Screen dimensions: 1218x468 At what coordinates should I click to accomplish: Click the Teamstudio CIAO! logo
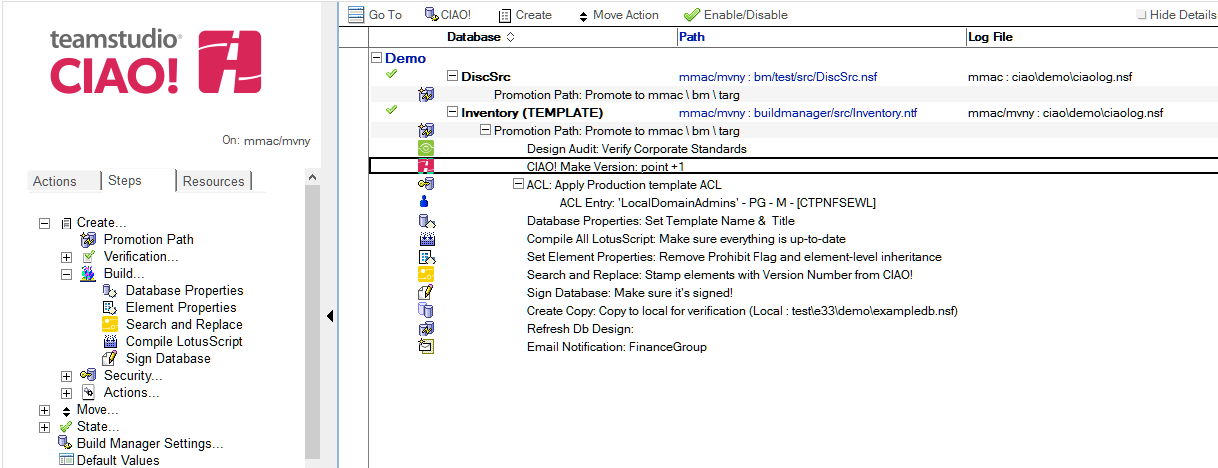pos(155,62)
